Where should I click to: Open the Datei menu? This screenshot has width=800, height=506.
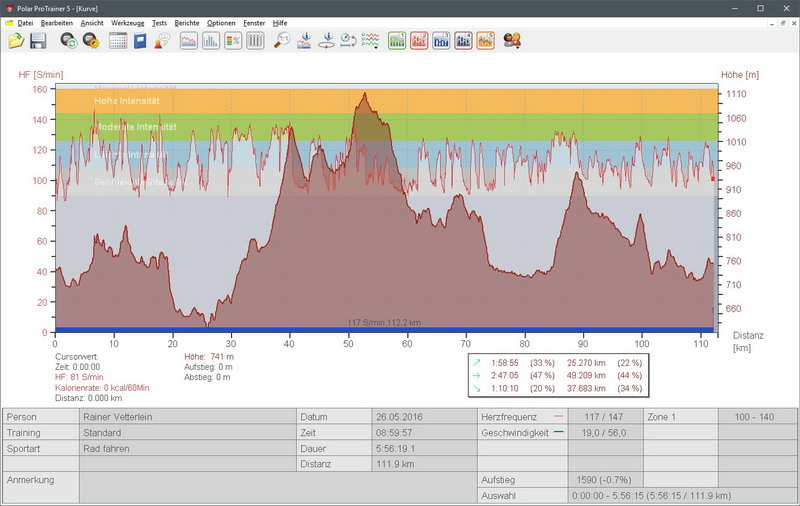click(24, 22)
